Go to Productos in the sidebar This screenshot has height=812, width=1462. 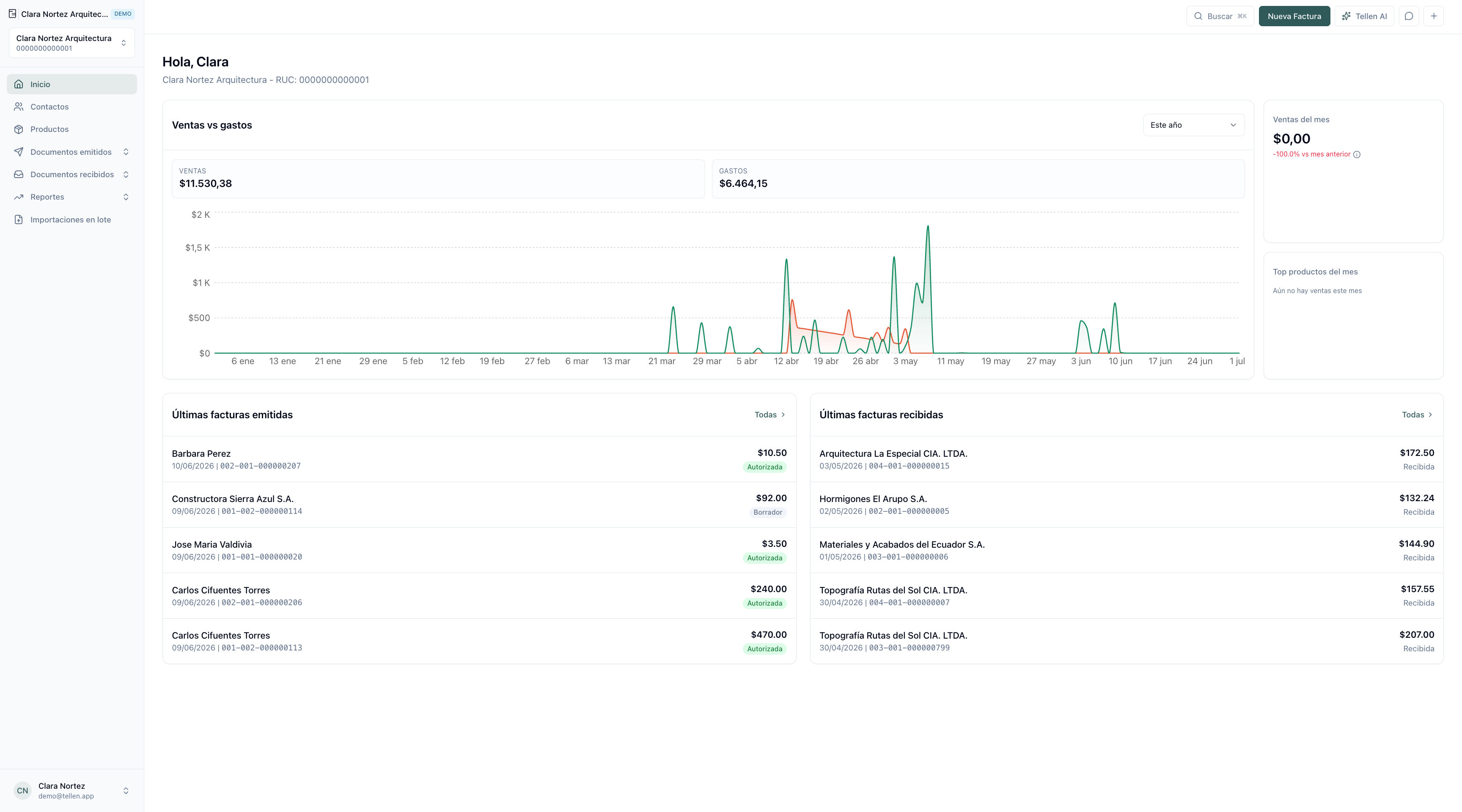(x=71, y=129)
